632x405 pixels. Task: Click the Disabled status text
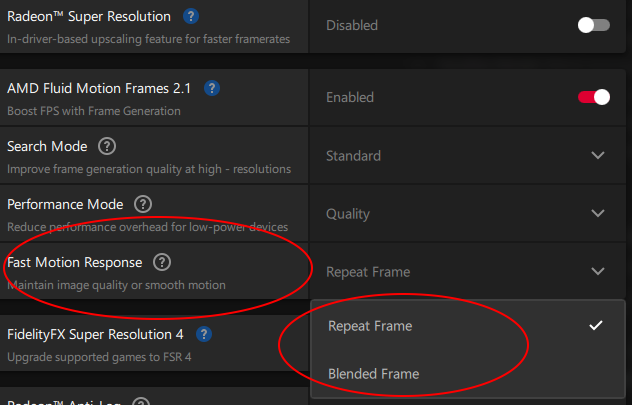coord(351,26)
